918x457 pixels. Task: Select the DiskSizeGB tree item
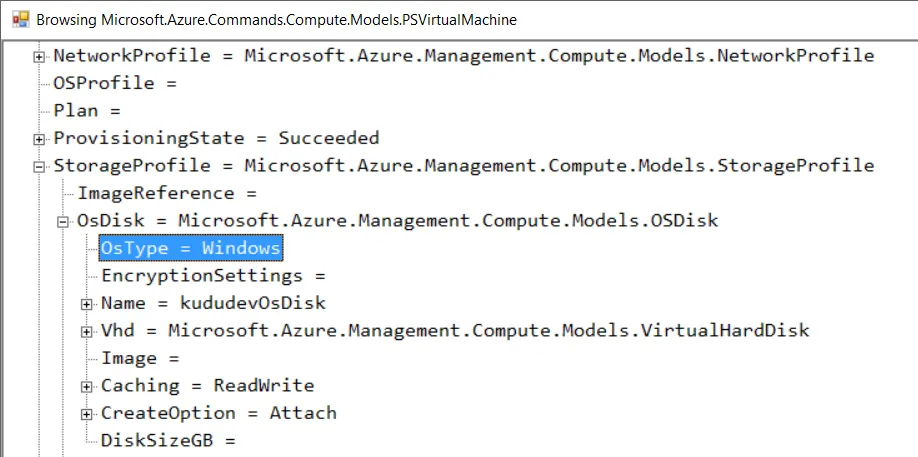point(169,440)
